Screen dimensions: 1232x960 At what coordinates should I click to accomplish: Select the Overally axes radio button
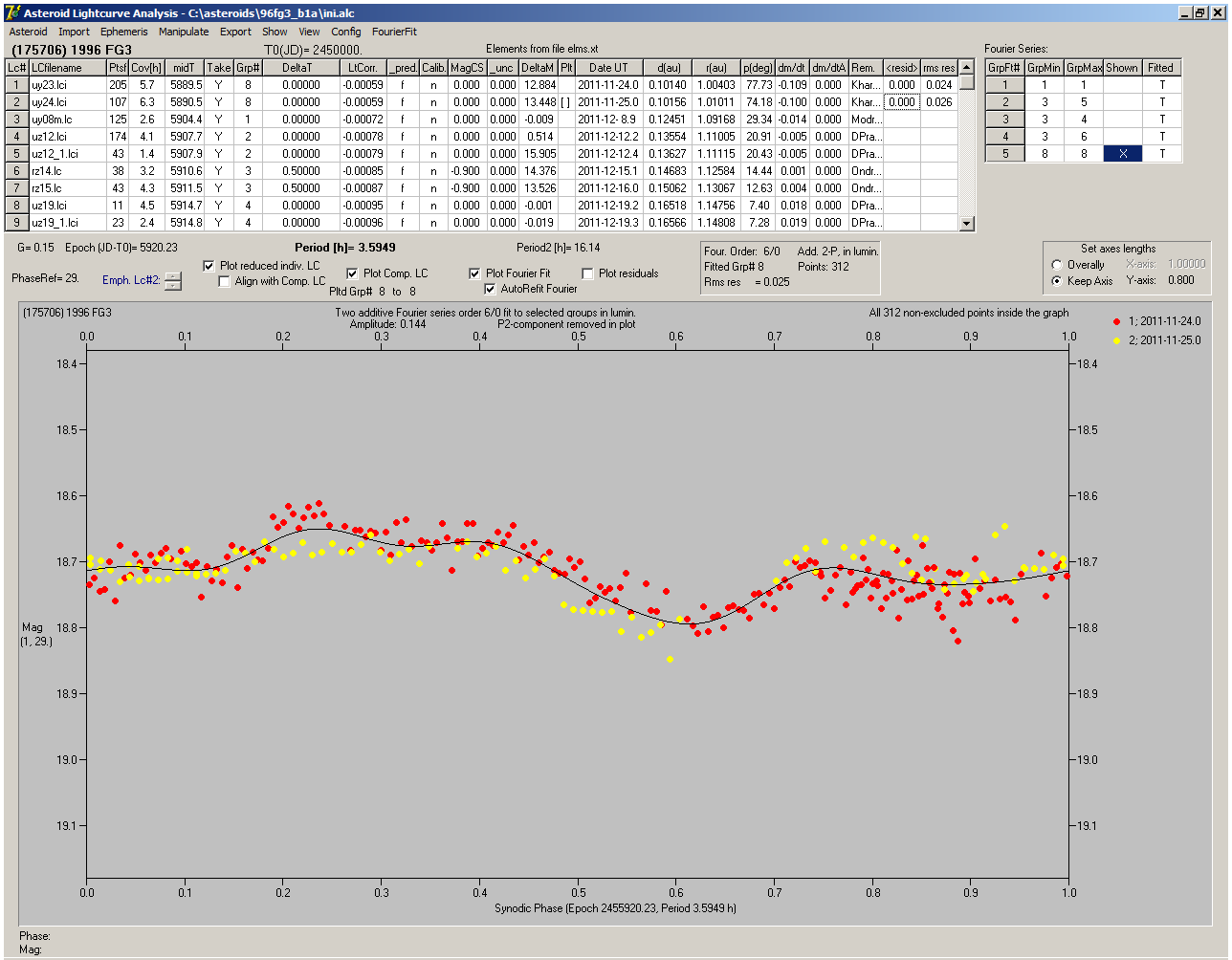coord(1057,265)
